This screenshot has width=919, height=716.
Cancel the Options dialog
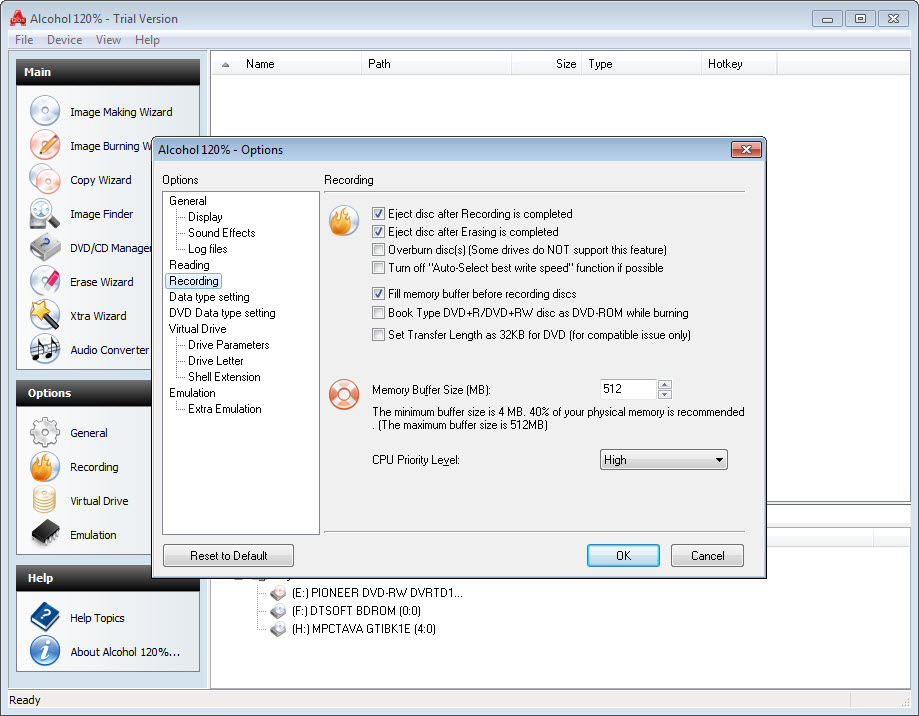pos(707,555)
